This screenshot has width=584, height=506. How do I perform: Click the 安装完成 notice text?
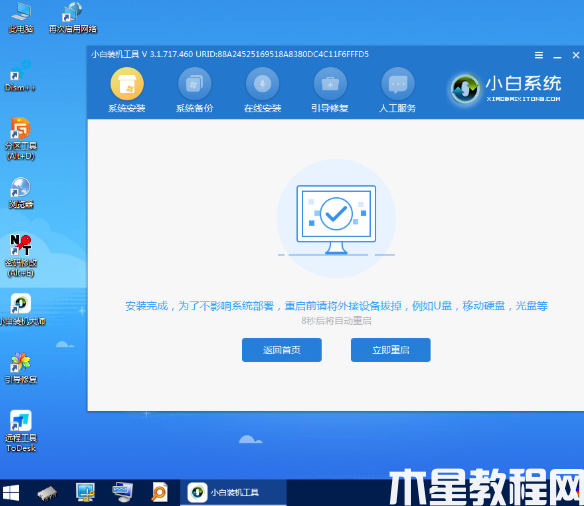coord(336,306)
